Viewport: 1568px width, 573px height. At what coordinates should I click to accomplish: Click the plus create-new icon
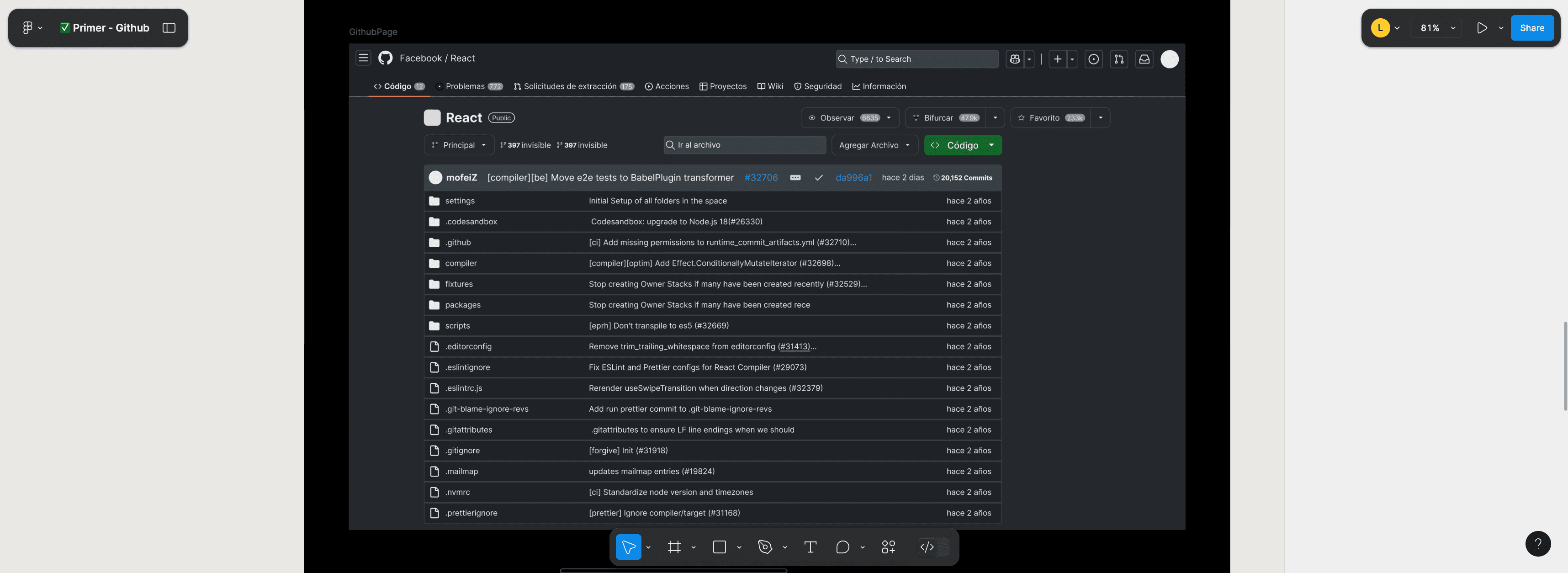pos(1058,59)
